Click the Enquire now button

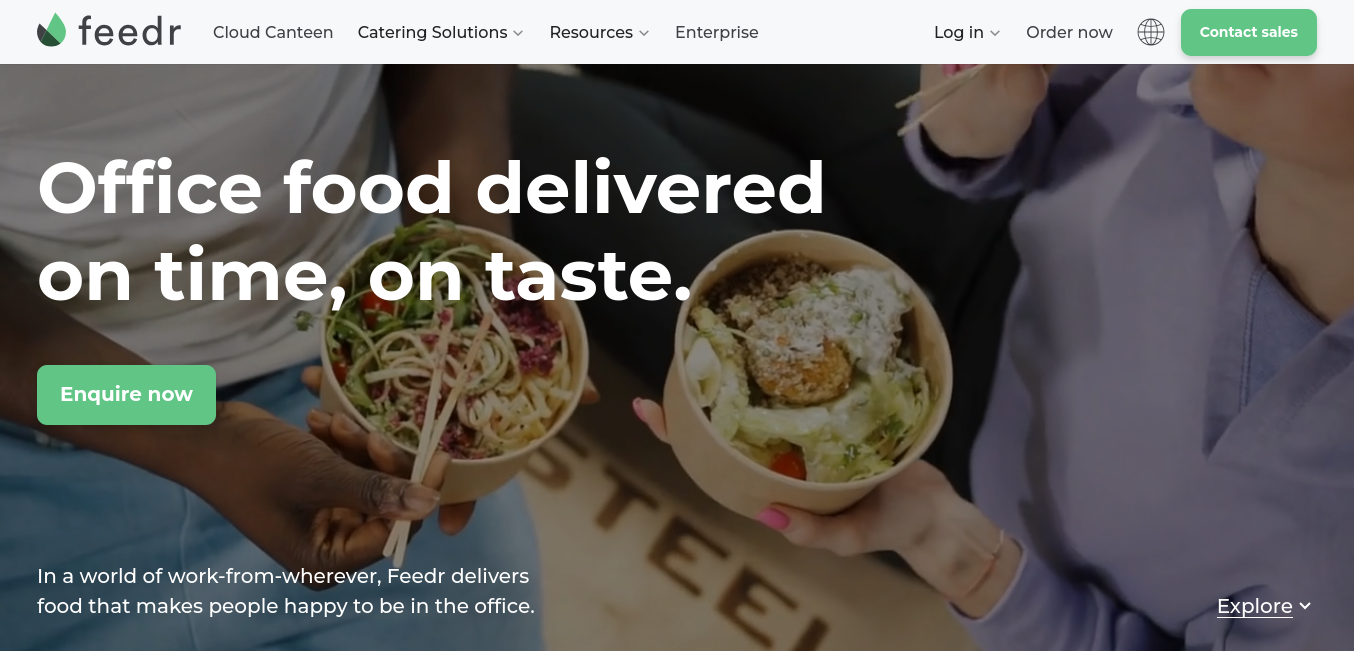coord(126,394)
